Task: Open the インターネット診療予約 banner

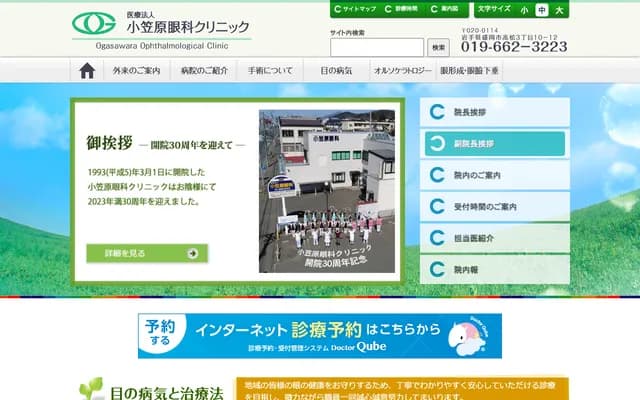Action: tap(320, 336)
